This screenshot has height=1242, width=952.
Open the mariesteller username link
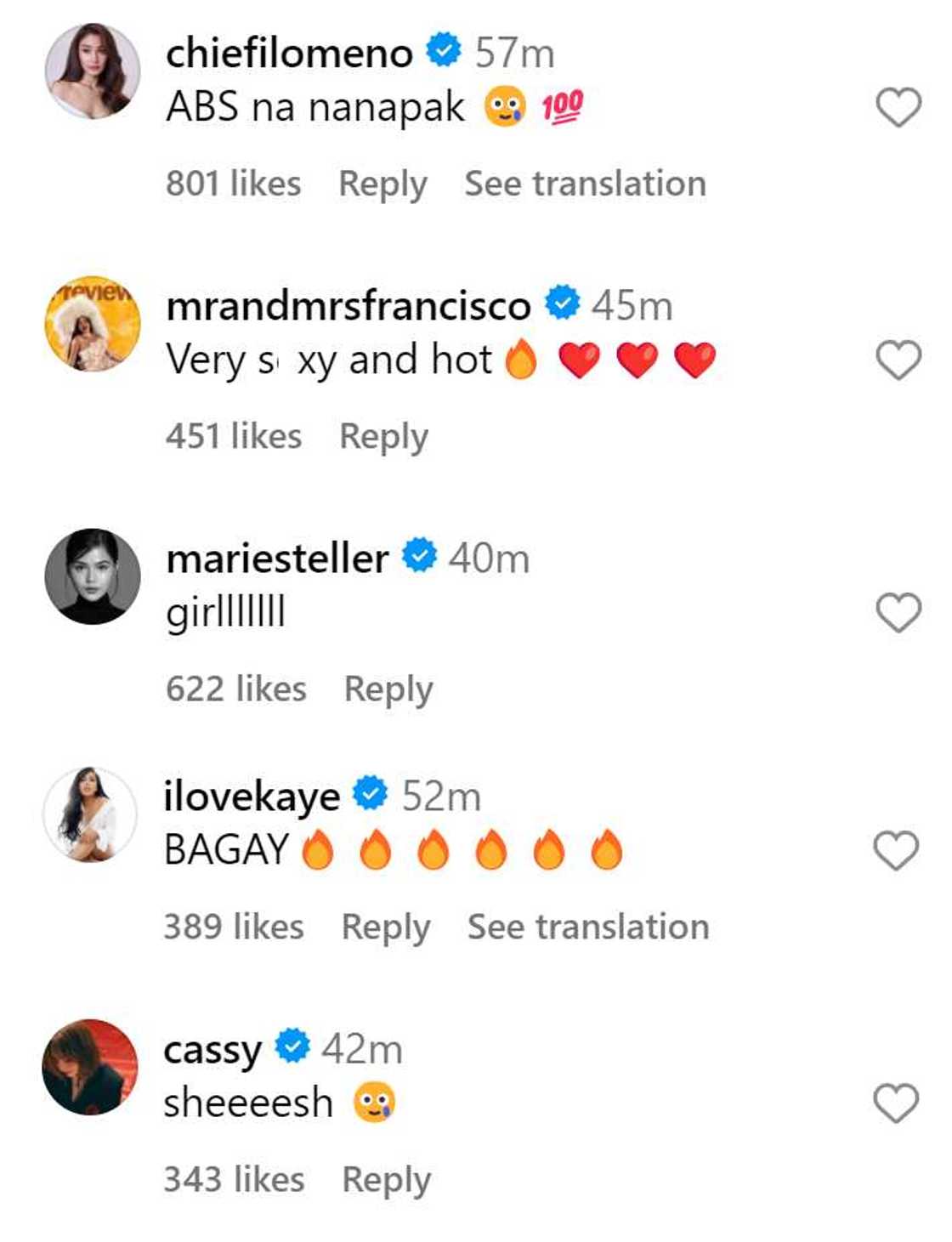[277, 559]
